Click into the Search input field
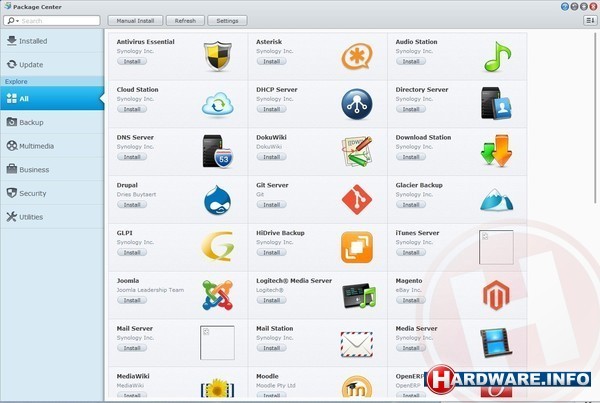 tap(58, 20)
